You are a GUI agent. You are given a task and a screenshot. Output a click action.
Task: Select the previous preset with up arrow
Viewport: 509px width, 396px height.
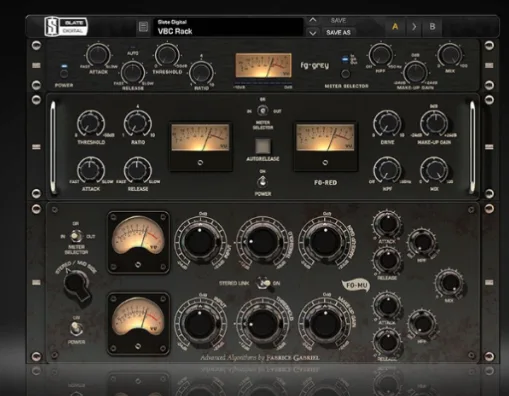coord(313,20)
